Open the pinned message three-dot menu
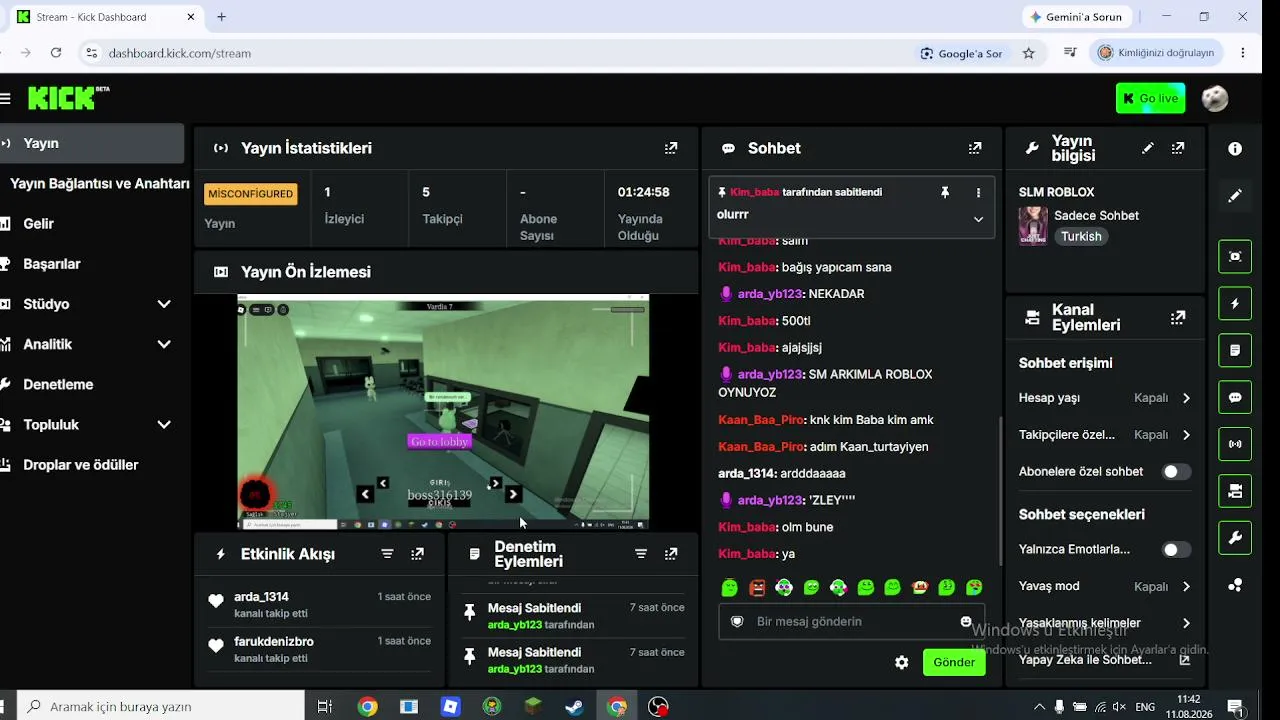The image size is (1280, 720). tap(978, 192)
